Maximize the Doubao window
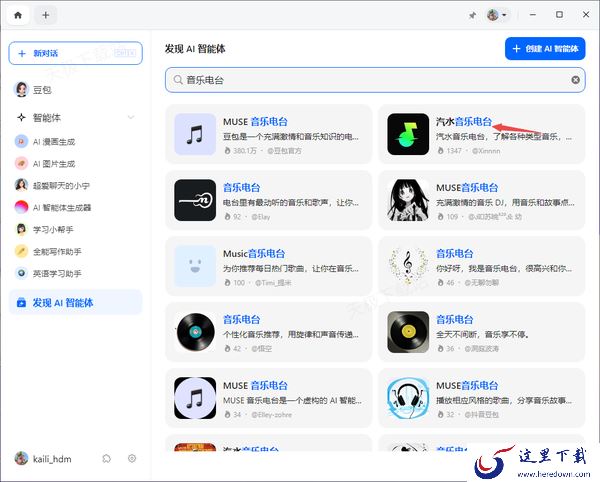This screenshot has height=482, width=600. pos(559,15)
